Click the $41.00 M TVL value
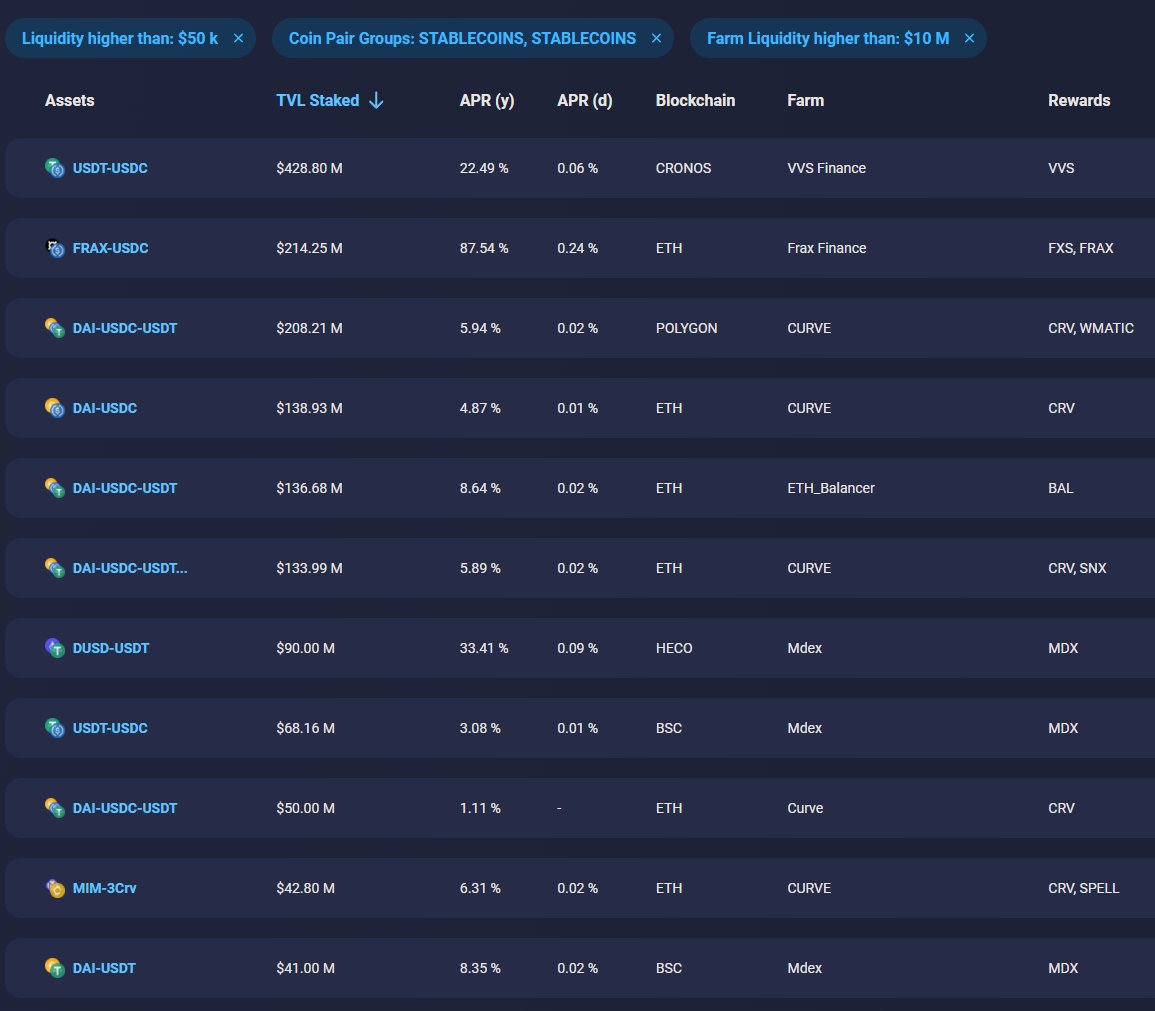 click(x=306, y=968)
